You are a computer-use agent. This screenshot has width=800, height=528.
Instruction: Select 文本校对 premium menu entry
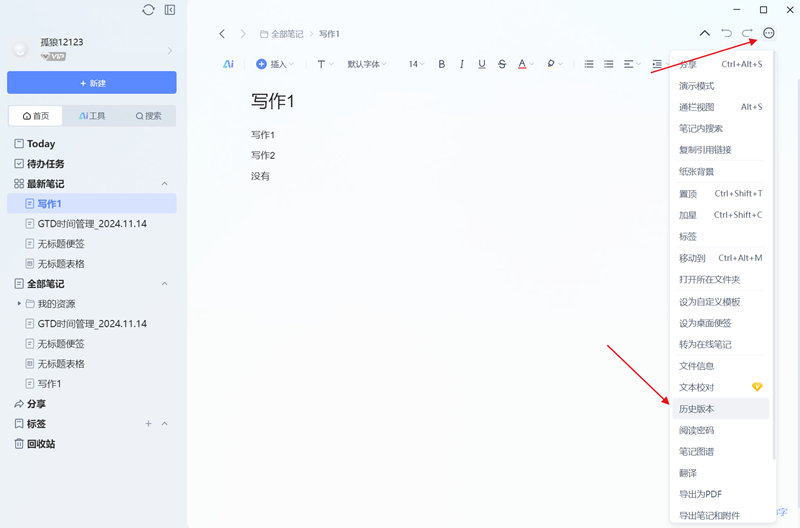coord(720,387)
